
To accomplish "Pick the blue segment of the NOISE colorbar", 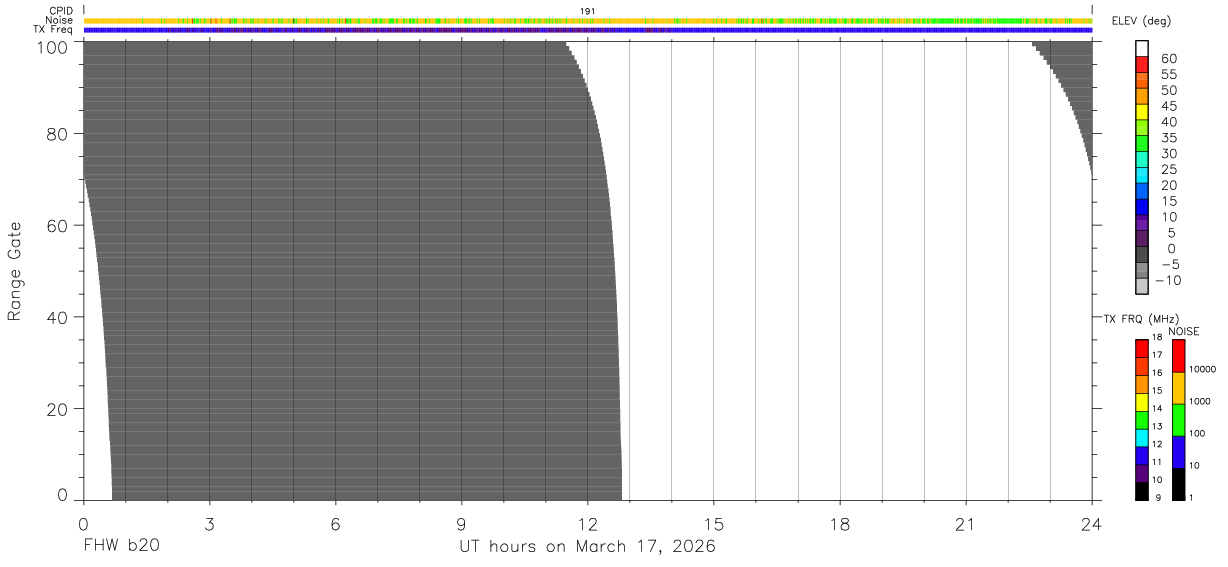I will (1178, 452).
